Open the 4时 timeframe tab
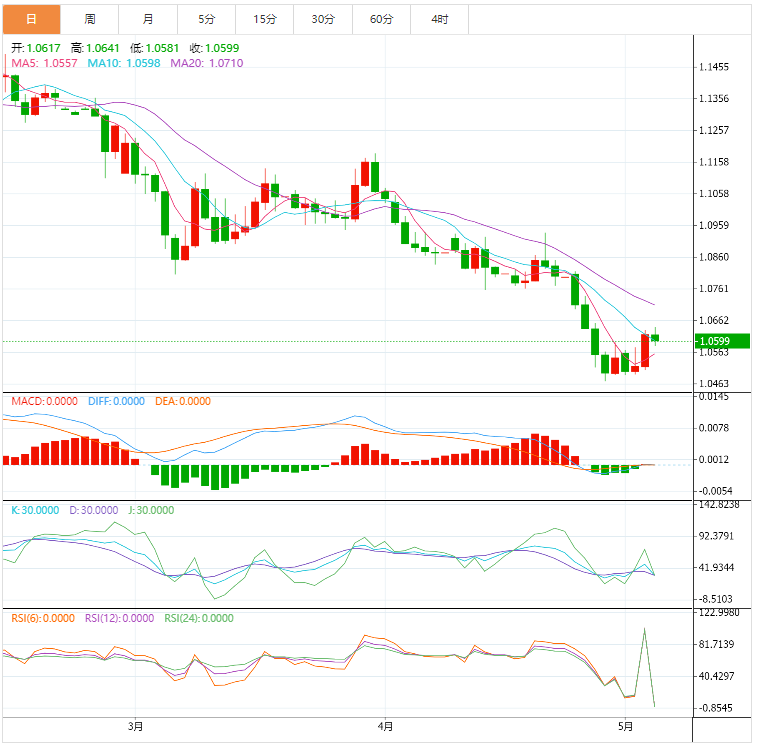This screenshot has width=758, height=750. click(439, 19)
